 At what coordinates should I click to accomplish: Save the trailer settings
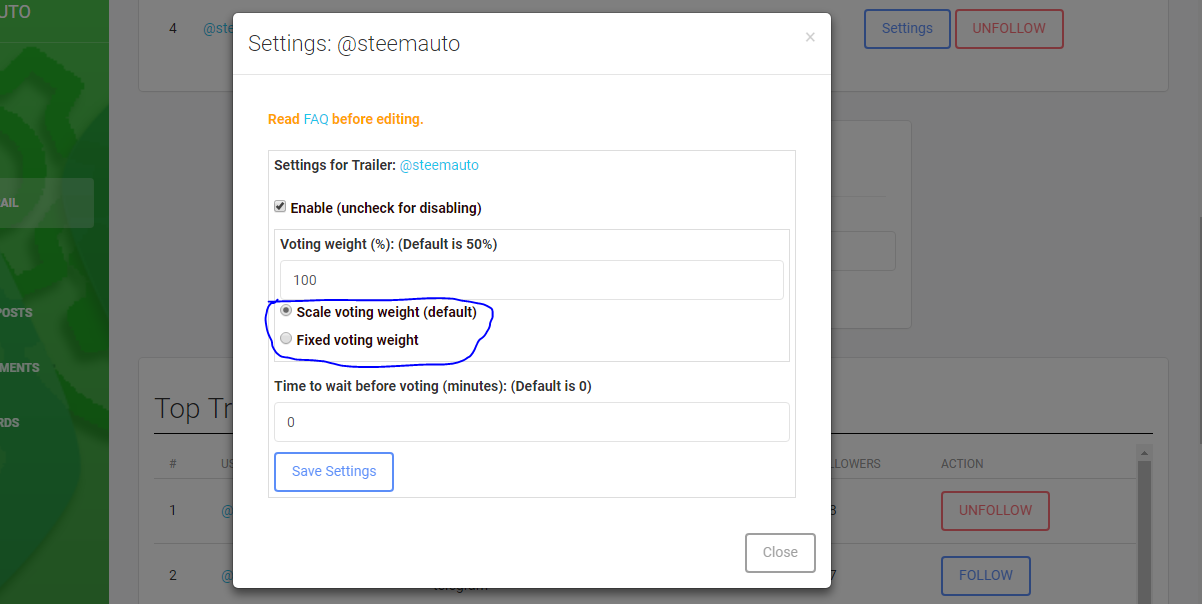click(x=334, y=472)
